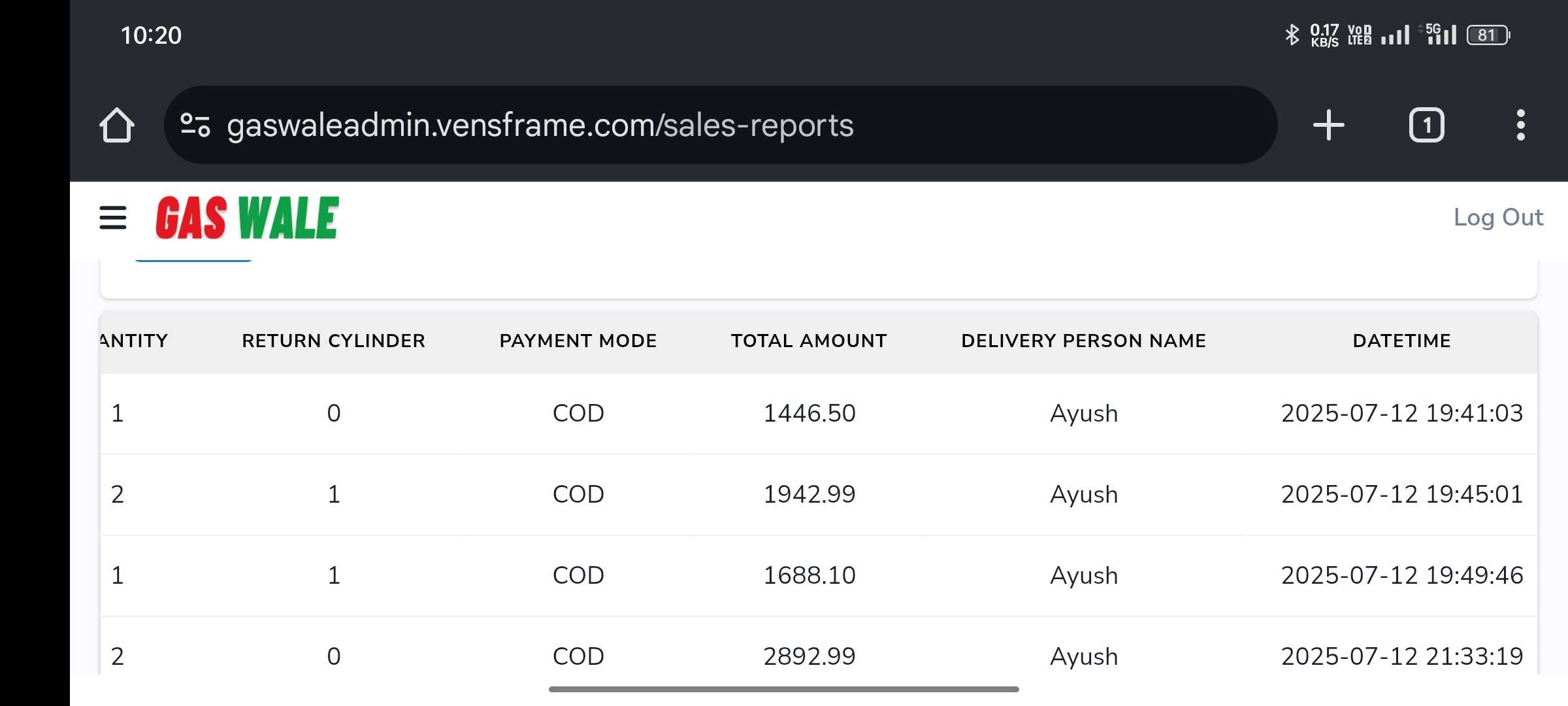Image resolution: width=1568 pixels, height=706 pixels.
Task: Tap the battery status indicator
Action: point(1487,35)
